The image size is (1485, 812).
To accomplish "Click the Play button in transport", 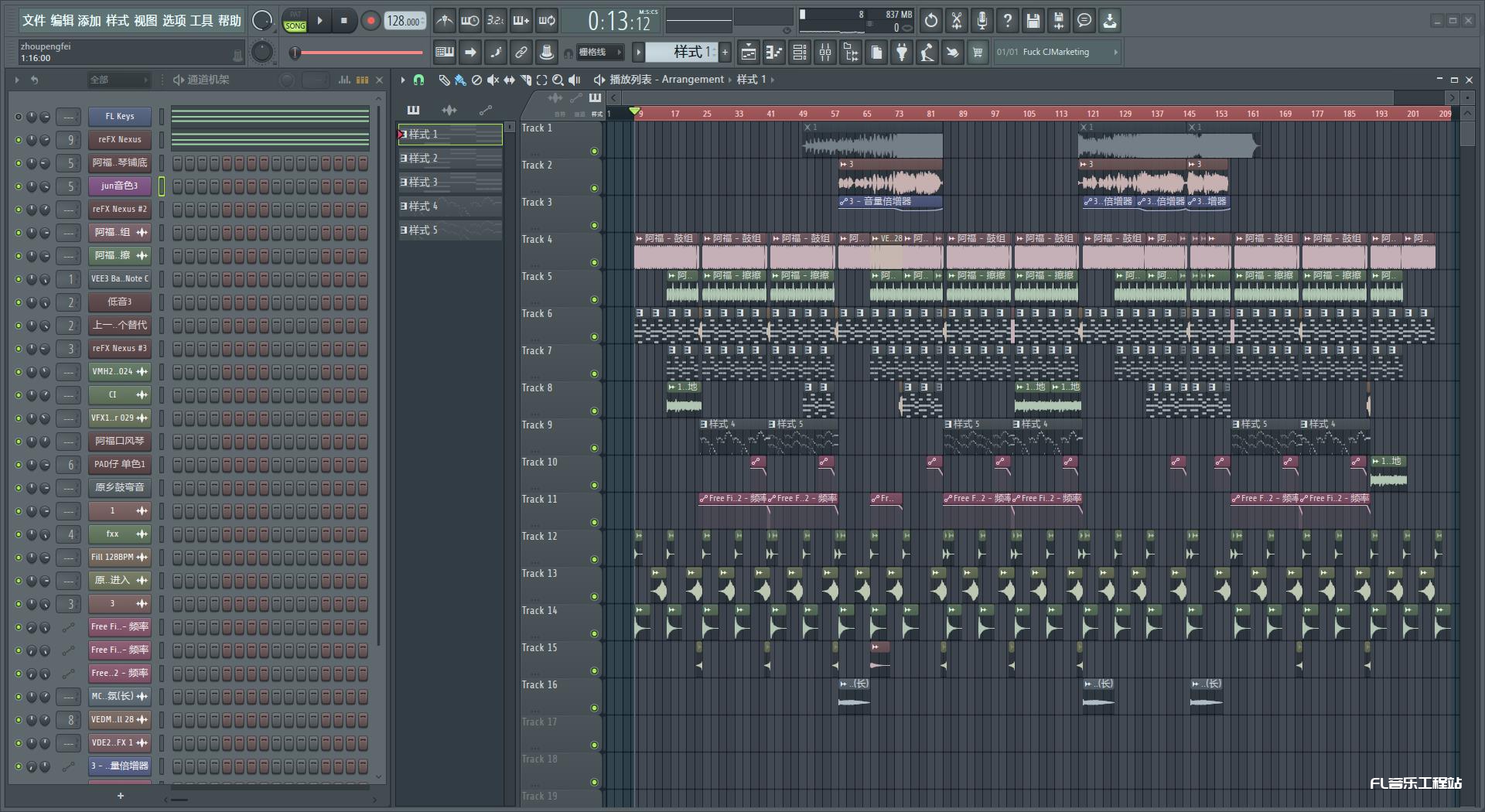I will pyautogui.click(x=319, y=21).
